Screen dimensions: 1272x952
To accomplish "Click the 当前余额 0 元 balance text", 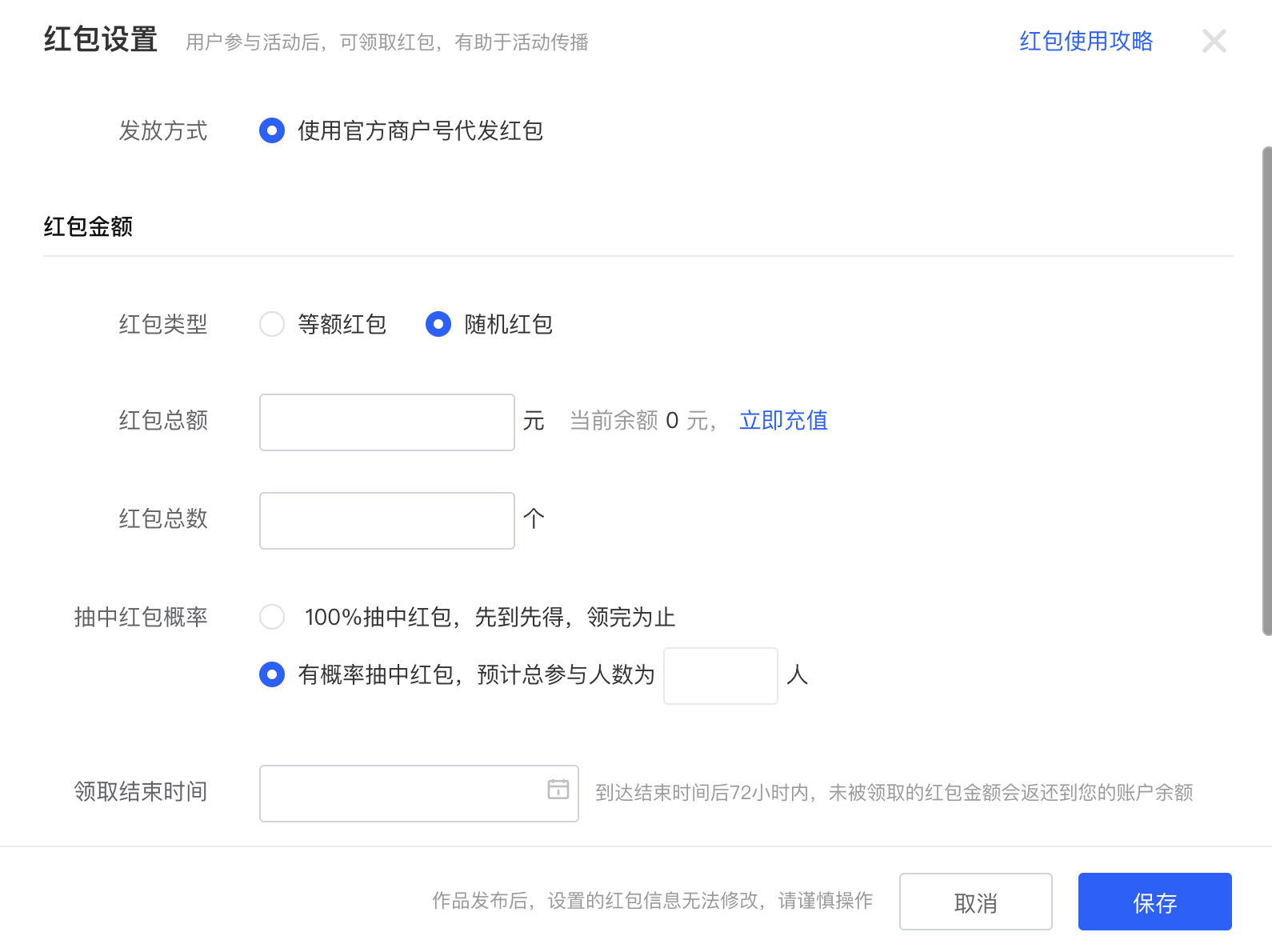I will pos(642,421).
